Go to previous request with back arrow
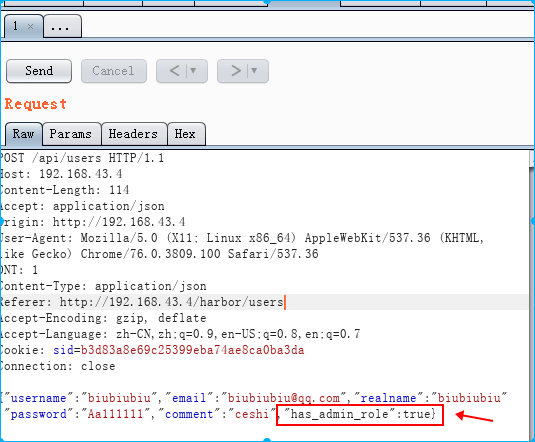This screenshot has width=535, height=442. tap(174, 71)
